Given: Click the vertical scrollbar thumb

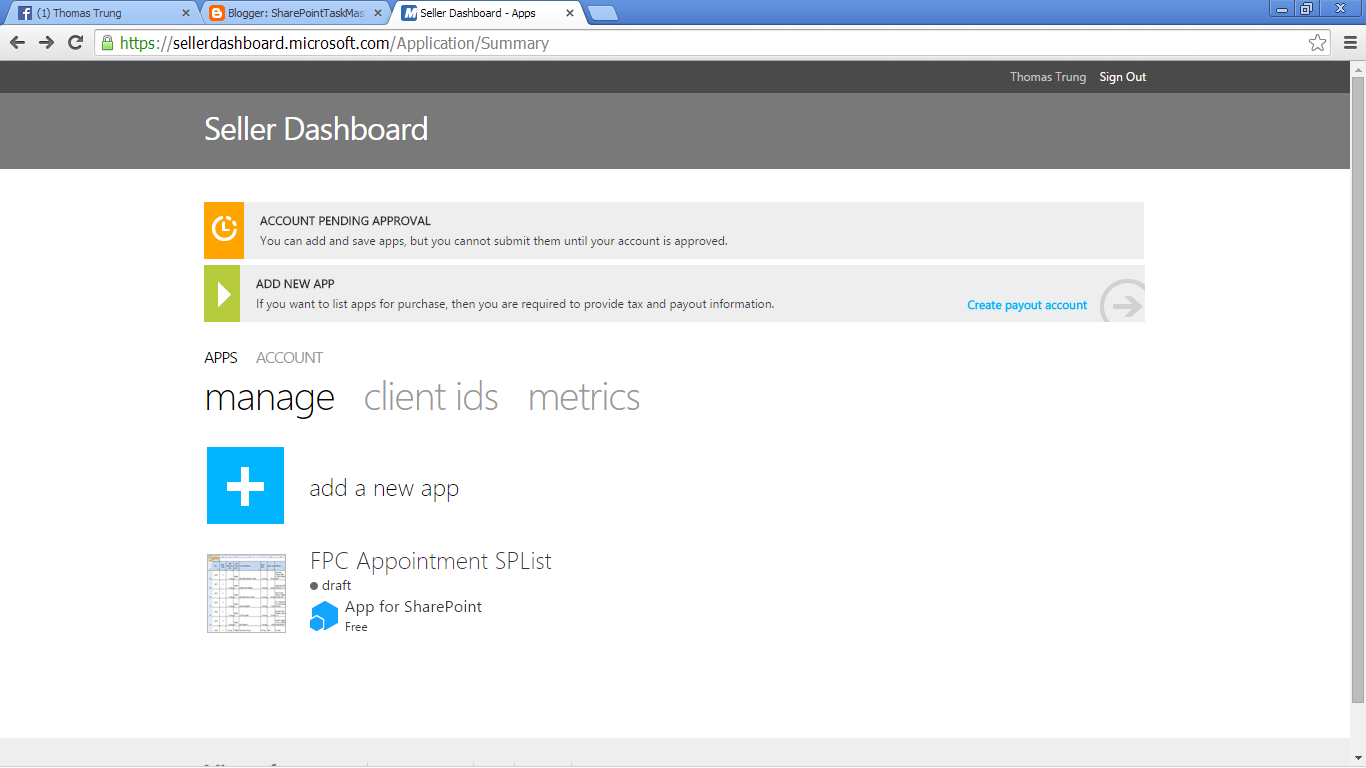Looking at the screenshot, I should point(1358,388).
